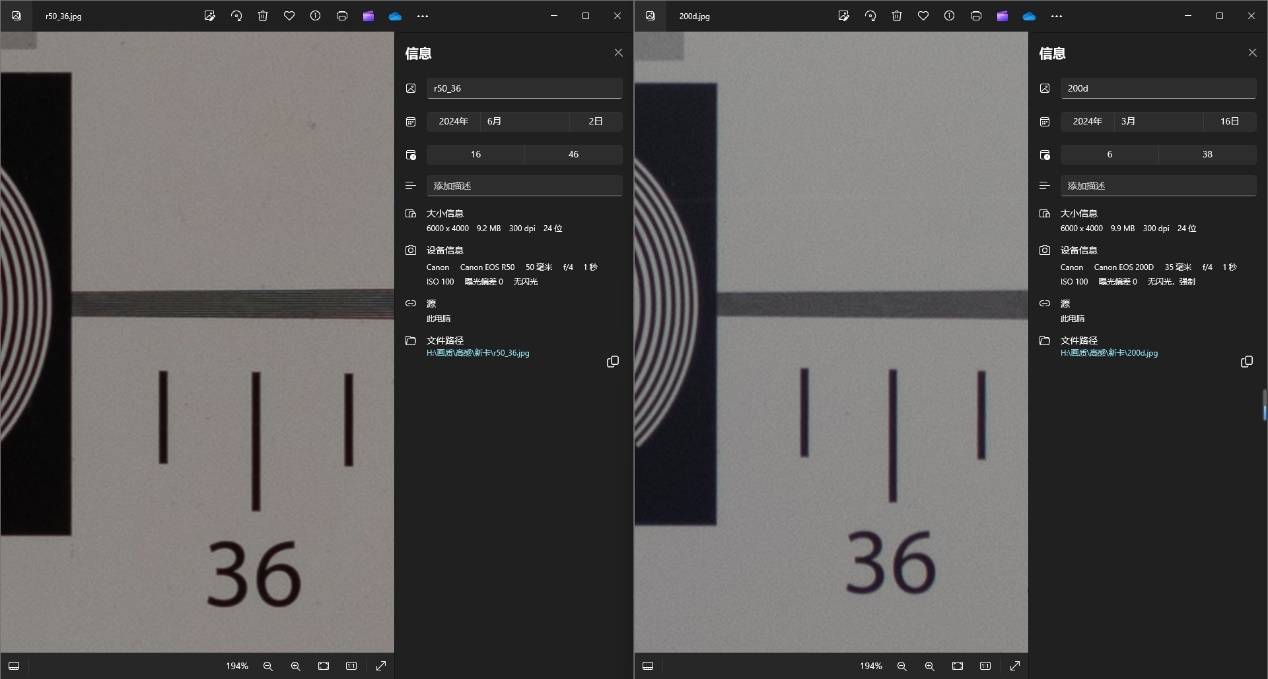1268x679 pixels.
Task: Open the "..." more options menu for r50_36.jpg
Action: tap(422, 16)
